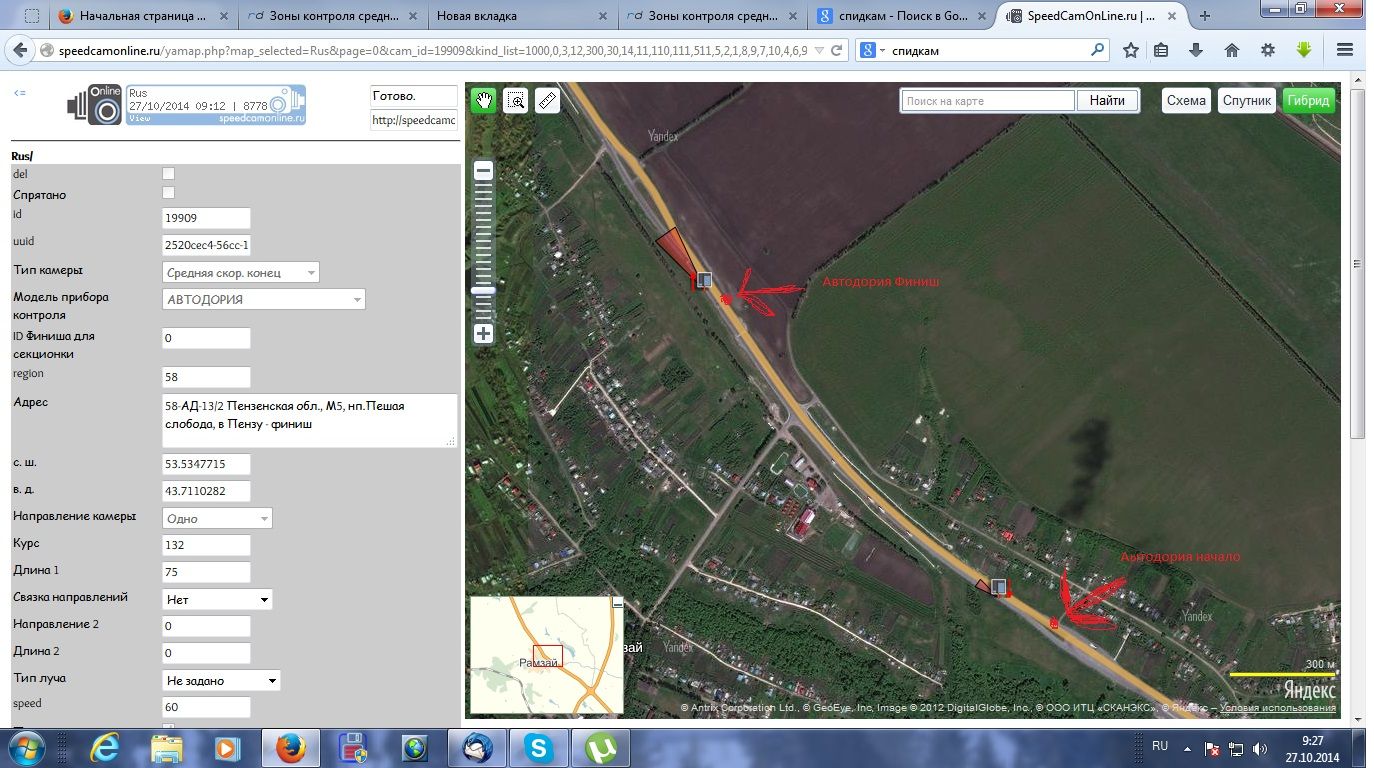Click the green download arrow extension icon
The height and width of the screenshot is (768, 1374).
1304,49
